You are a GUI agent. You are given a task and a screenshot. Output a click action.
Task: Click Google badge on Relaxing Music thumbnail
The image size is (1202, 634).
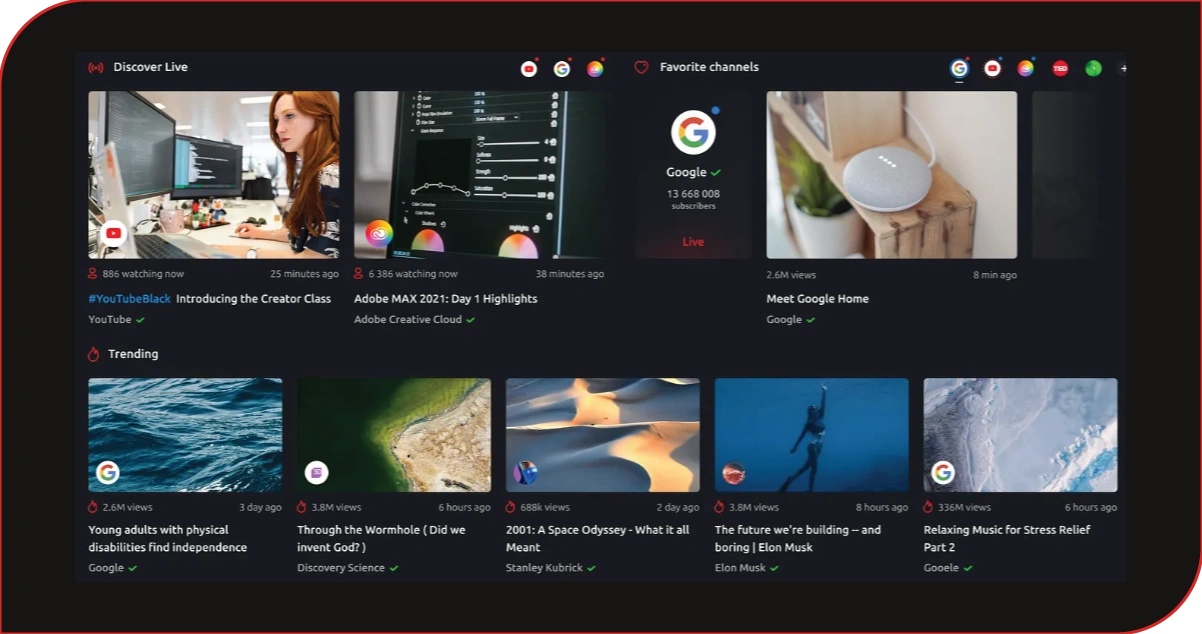point(942,472)
